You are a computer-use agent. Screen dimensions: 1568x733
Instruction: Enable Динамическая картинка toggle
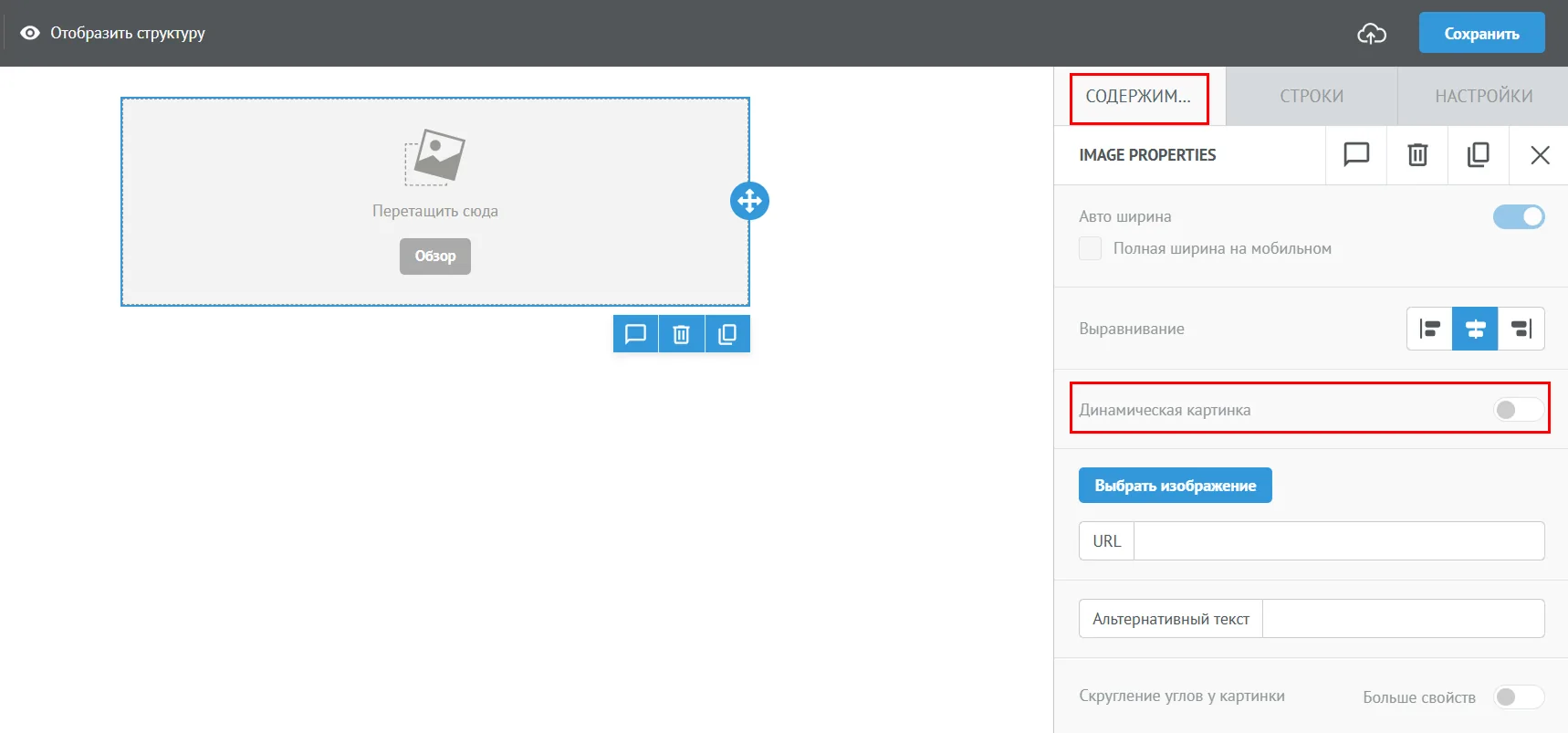tap(1519, 410)
